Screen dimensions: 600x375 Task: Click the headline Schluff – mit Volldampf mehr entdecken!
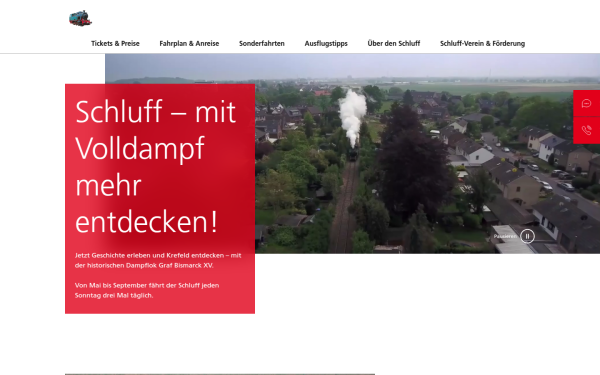click(x=155, y=166)
